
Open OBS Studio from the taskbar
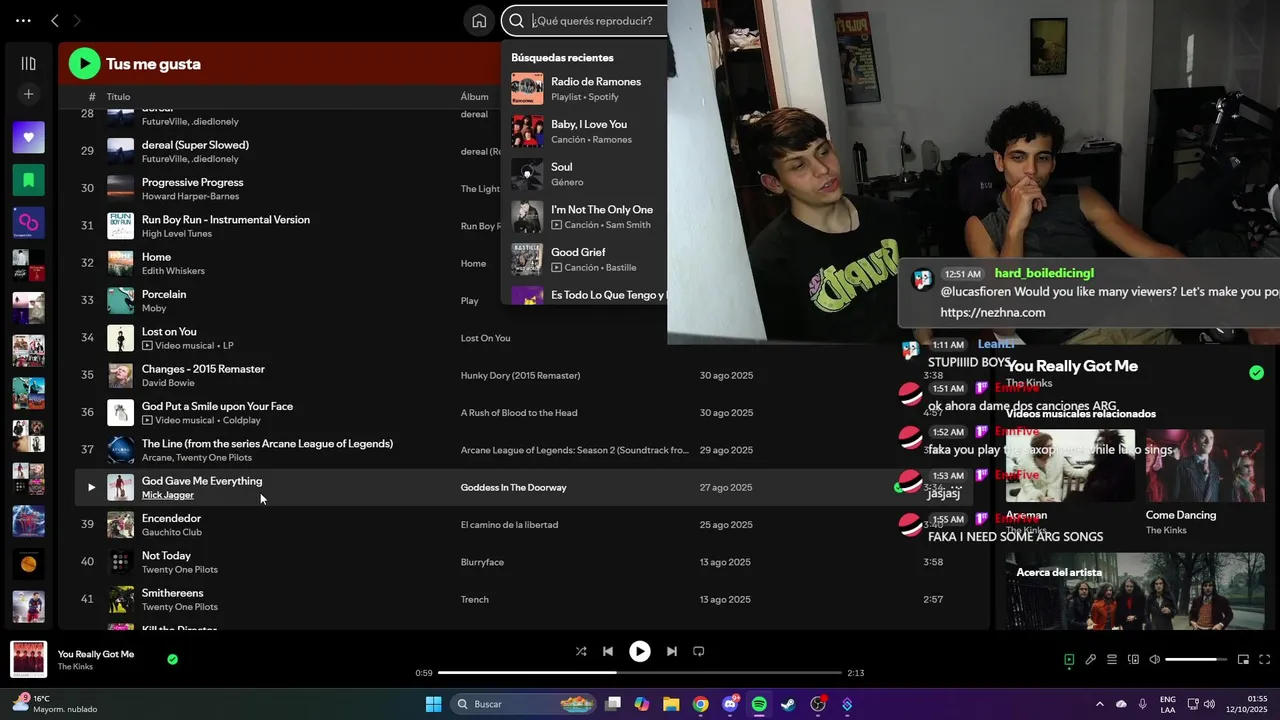(818, 704)
